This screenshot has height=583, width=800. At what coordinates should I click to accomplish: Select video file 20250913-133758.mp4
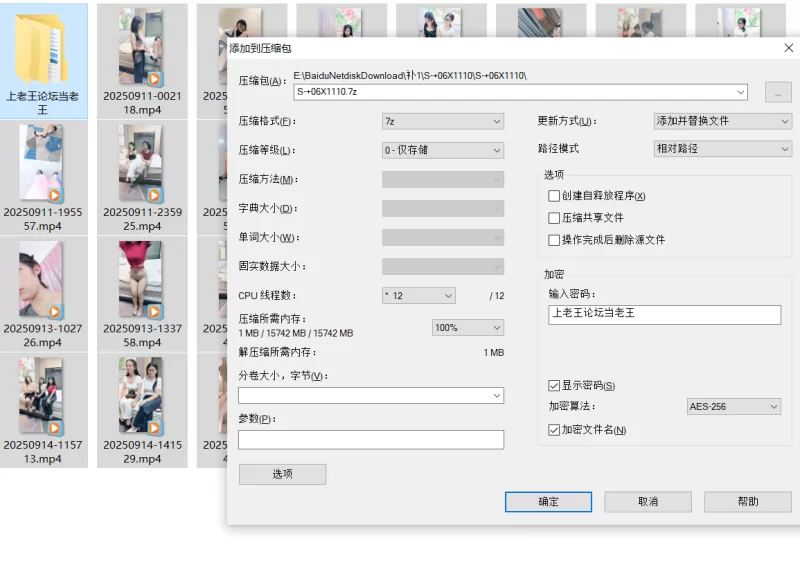[142, 294]
